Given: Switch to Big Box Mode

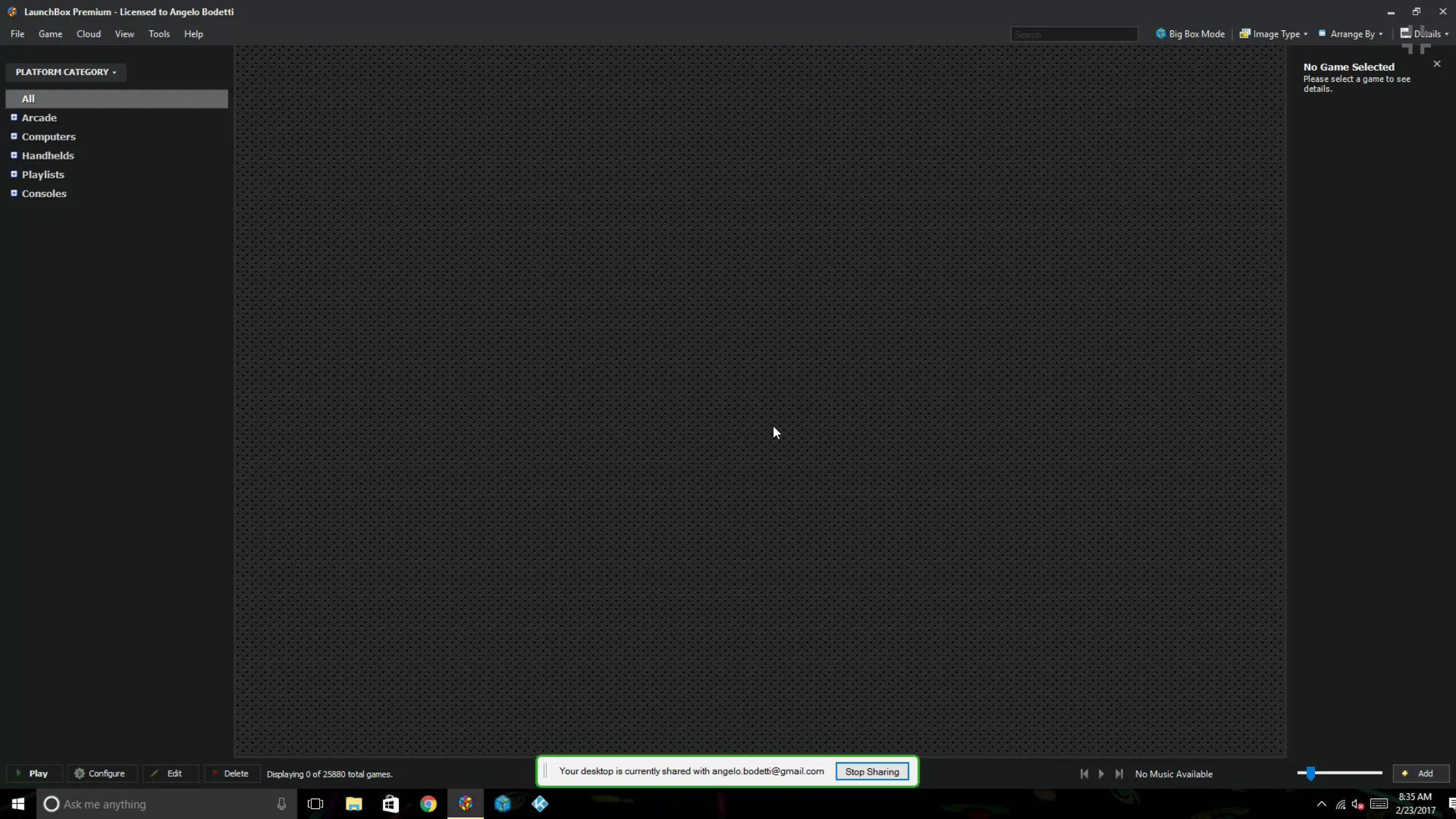Looking at the screenshot, I should [1190, 34].
